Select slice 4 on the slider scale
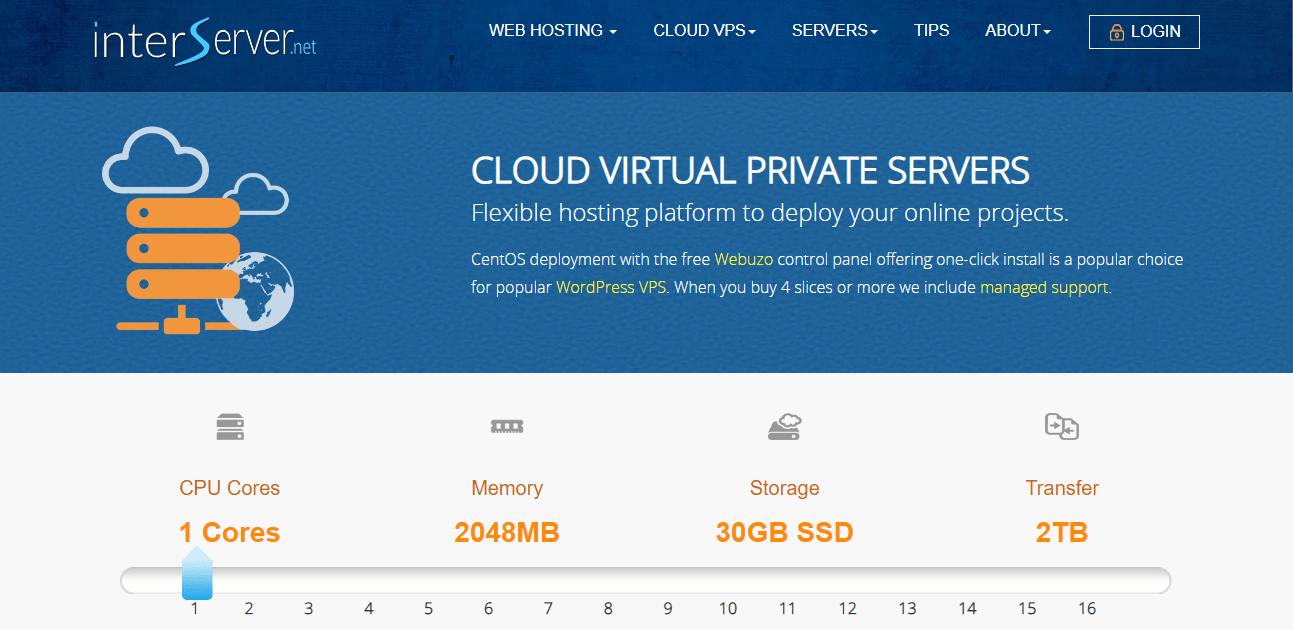The image size is (1293, 630). 369,608
